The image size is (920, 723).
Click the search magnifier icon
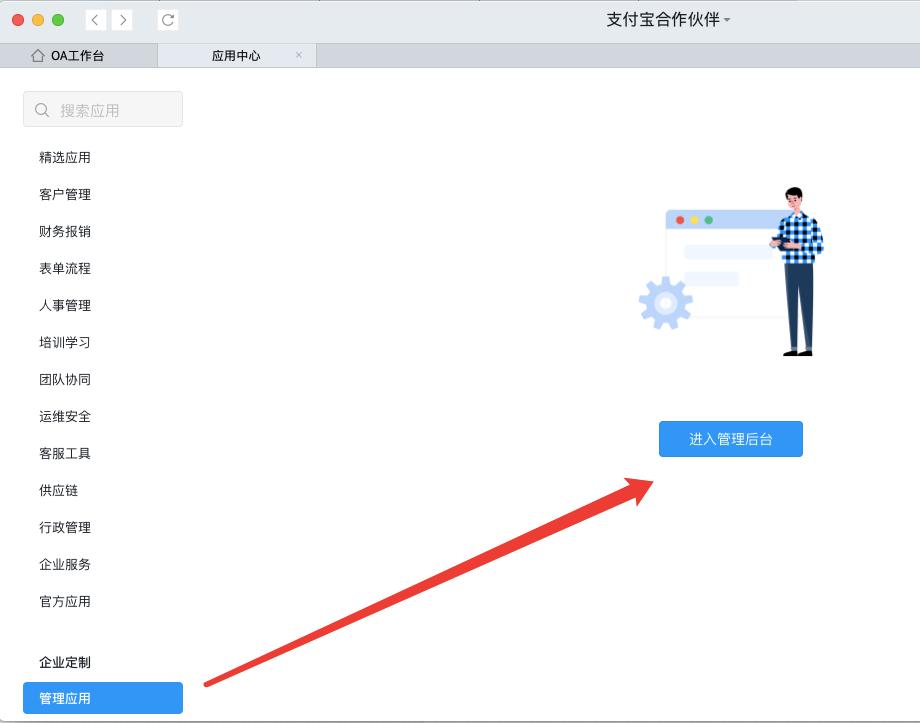(x=41, y=109)
